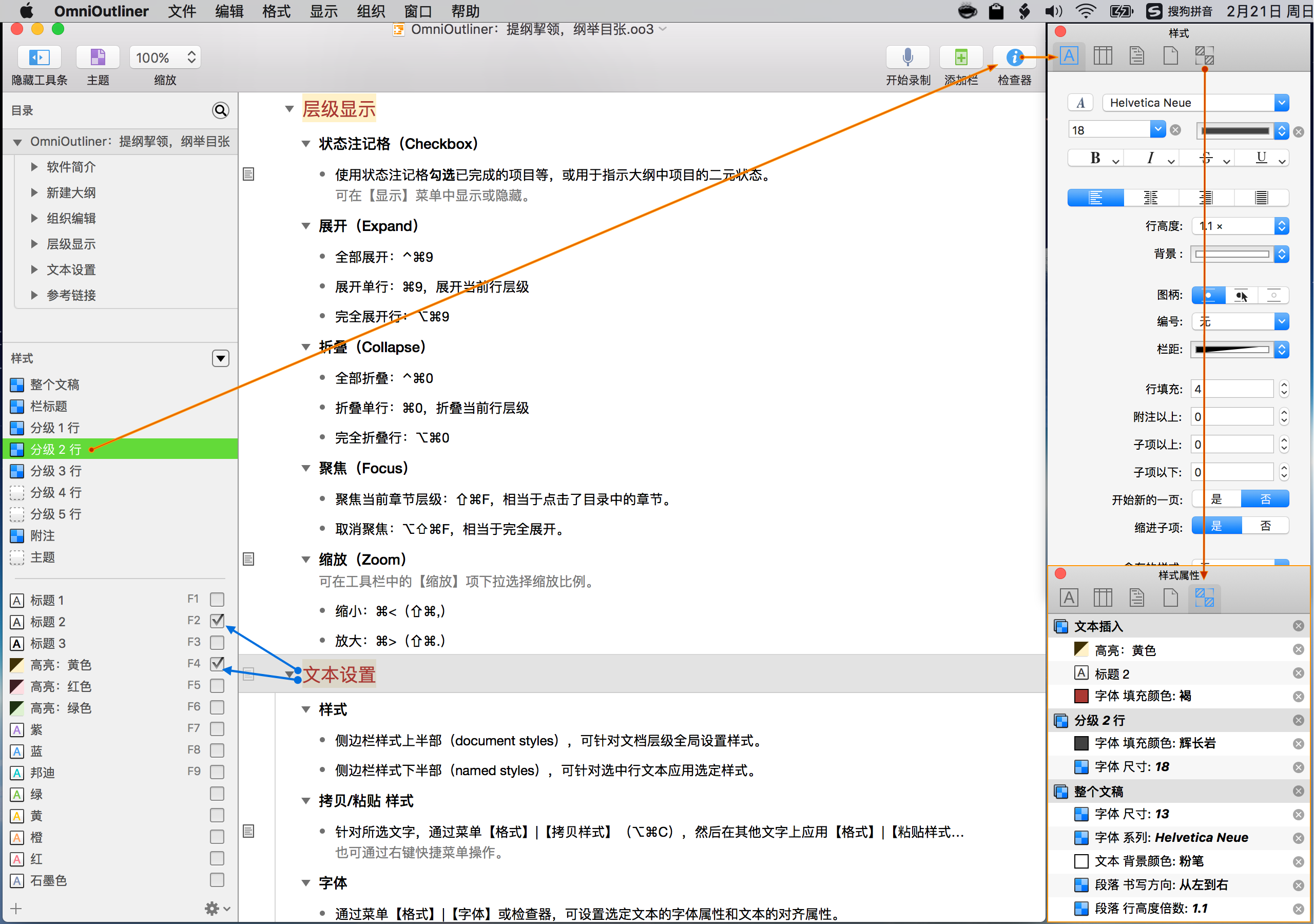Screen dimensions: 1314x924
Task: Align text left in inspector
Action: [x=1095, y=198]
